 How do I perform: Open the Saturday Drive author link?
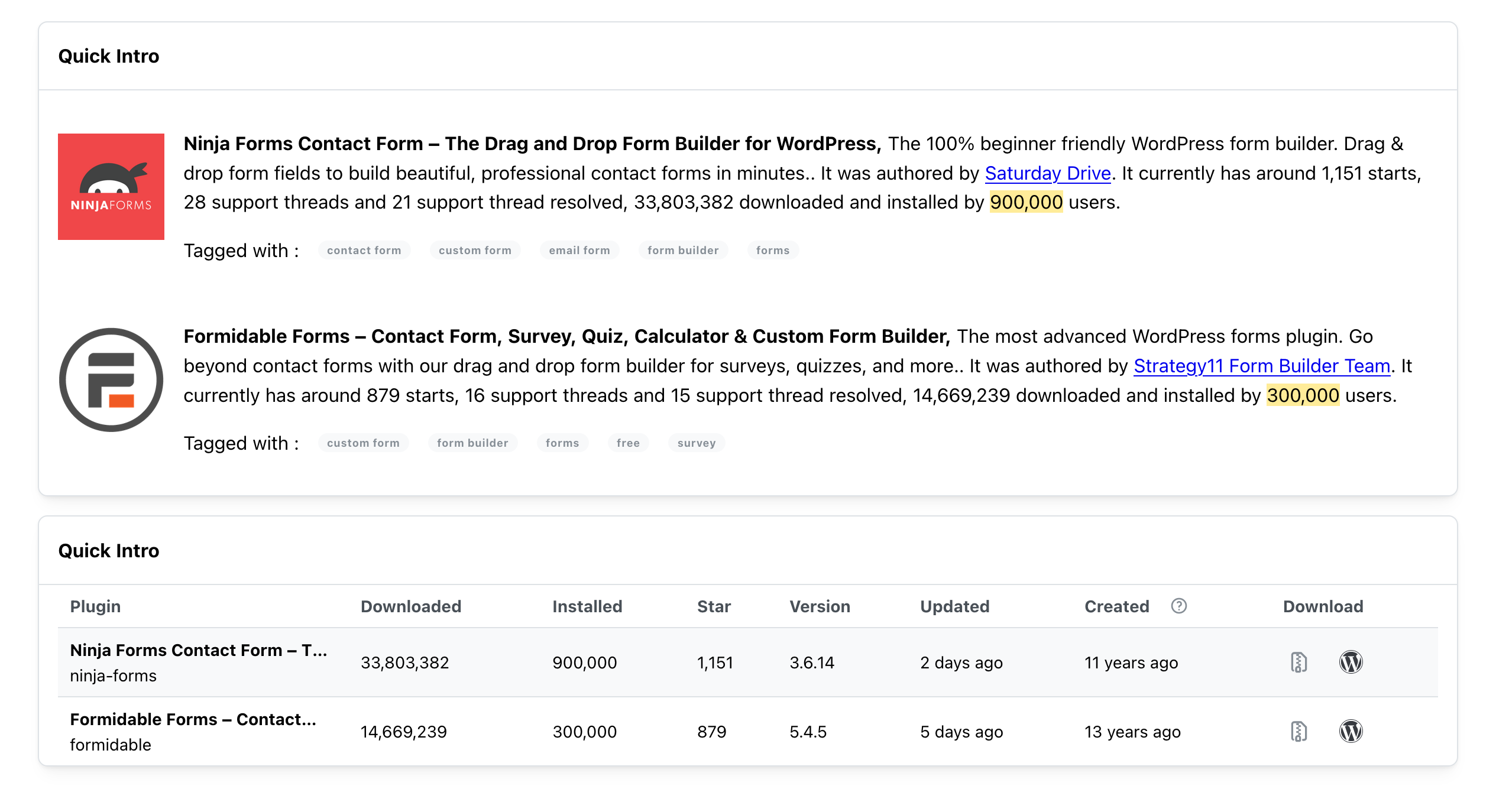[x=1048, y=173]
